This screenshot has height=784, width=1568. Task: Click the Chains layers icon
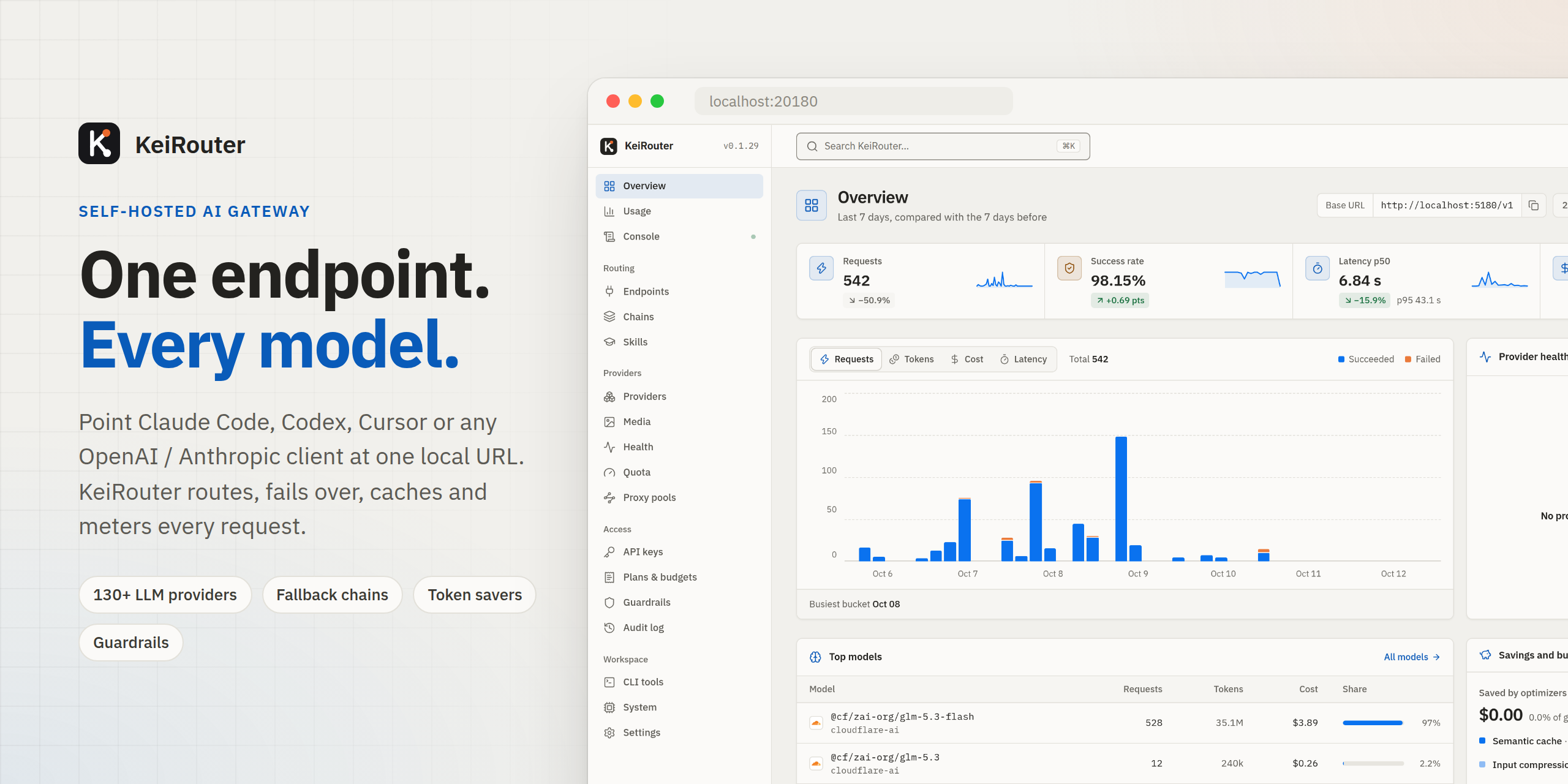pyautogui.click(x=609, y=317)
